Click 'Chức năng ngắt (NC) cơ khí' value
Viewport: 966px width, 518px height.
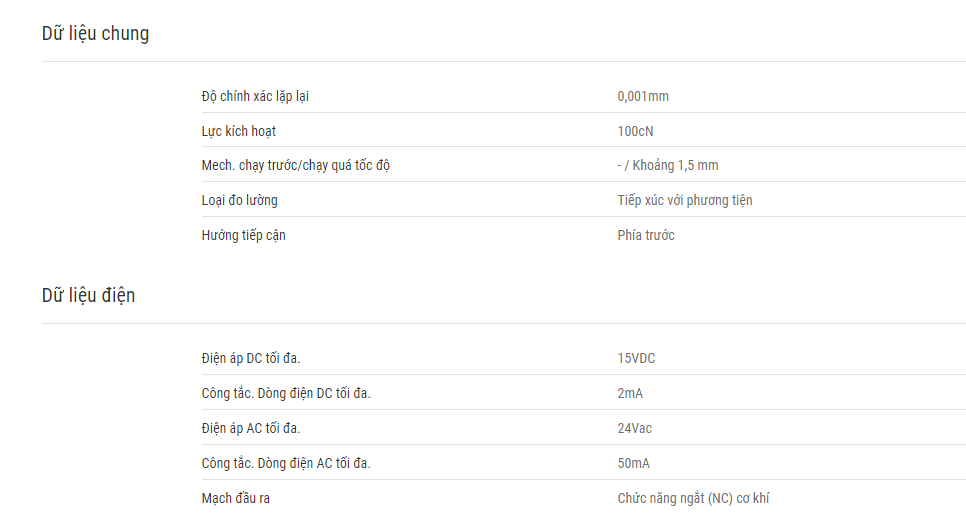[693, 498]
